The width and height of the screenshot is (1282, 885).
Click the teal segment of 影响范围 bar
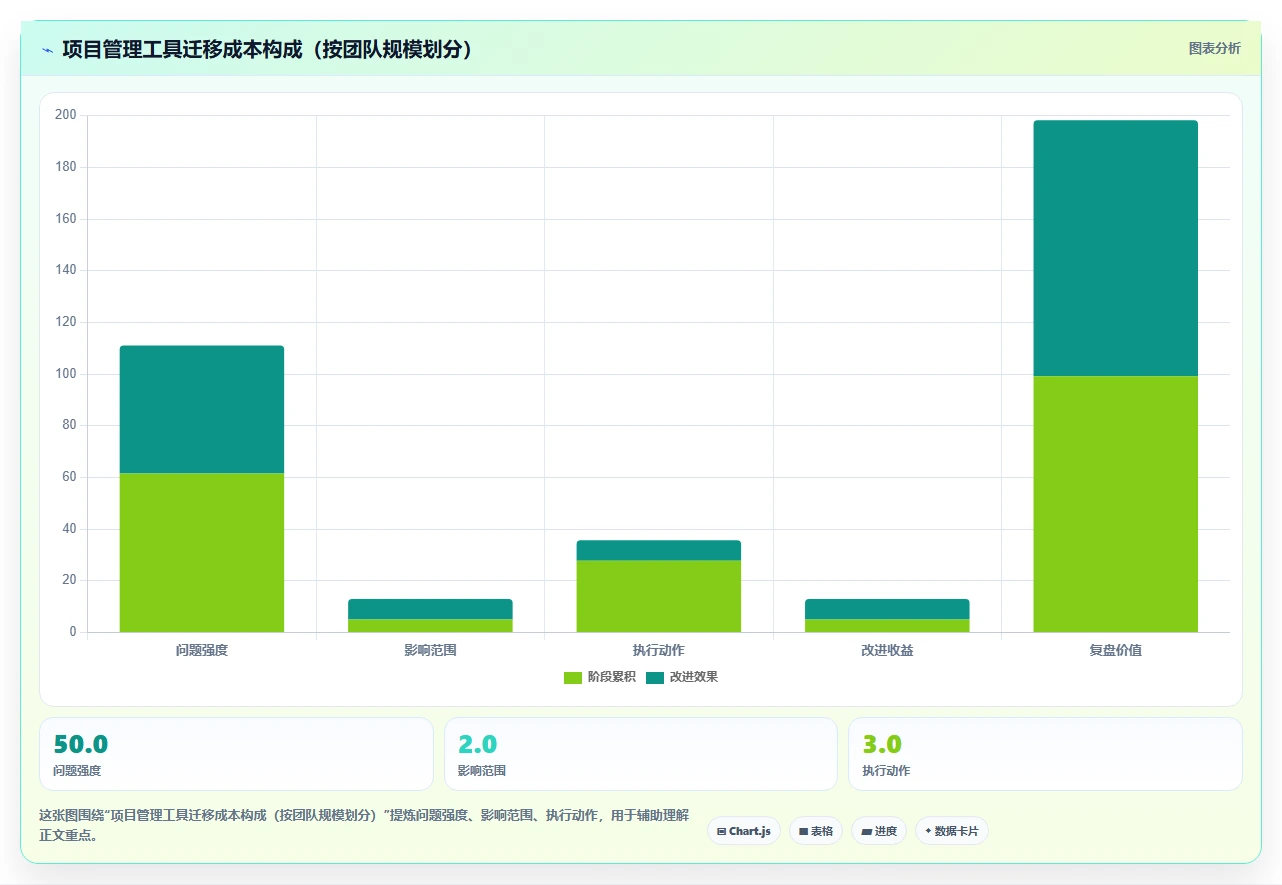coord(430,609)
